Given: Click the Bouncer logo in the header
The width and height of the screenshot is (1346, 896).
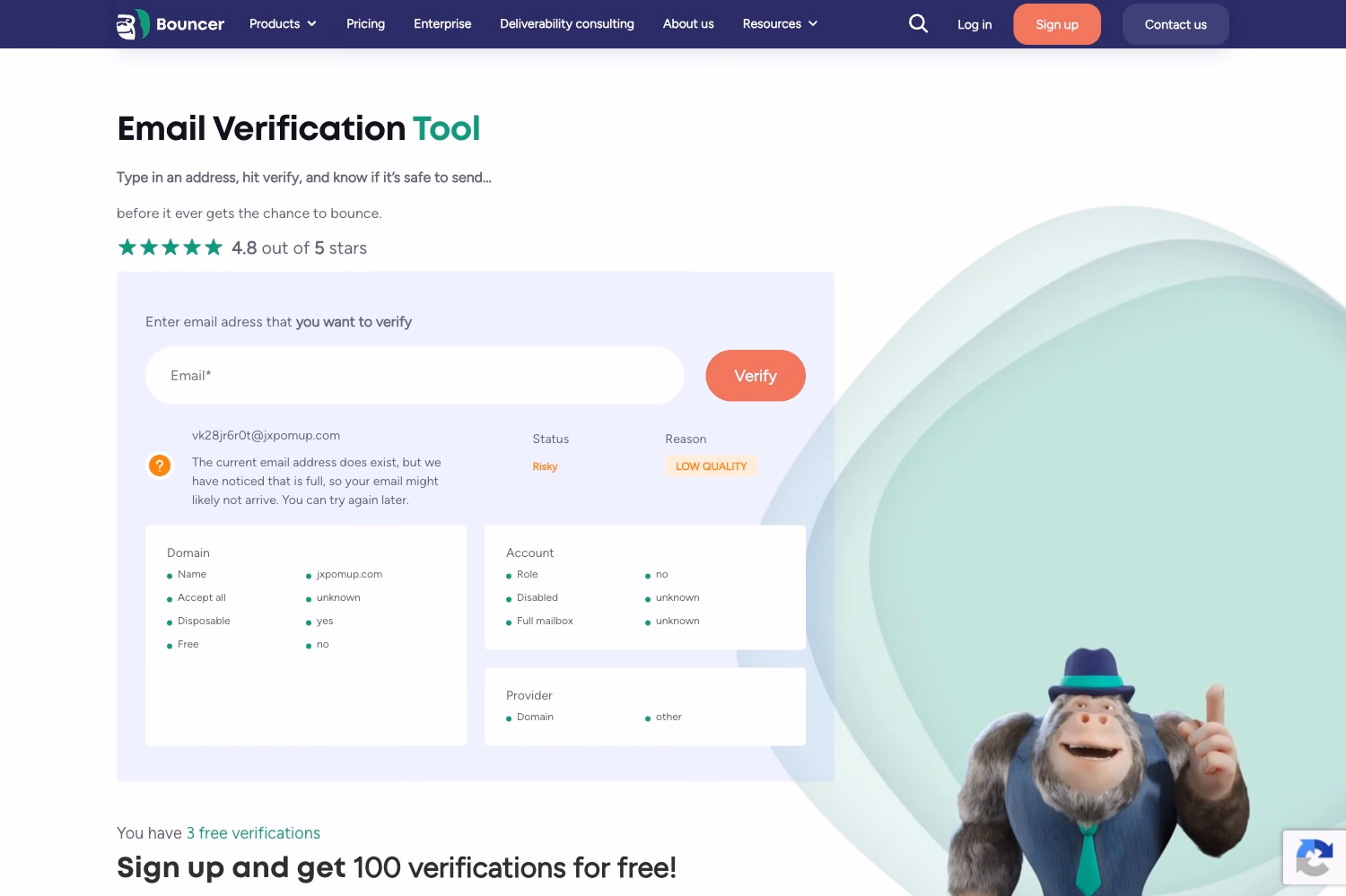Looking at the screenshot, I should tap(170, 24).
